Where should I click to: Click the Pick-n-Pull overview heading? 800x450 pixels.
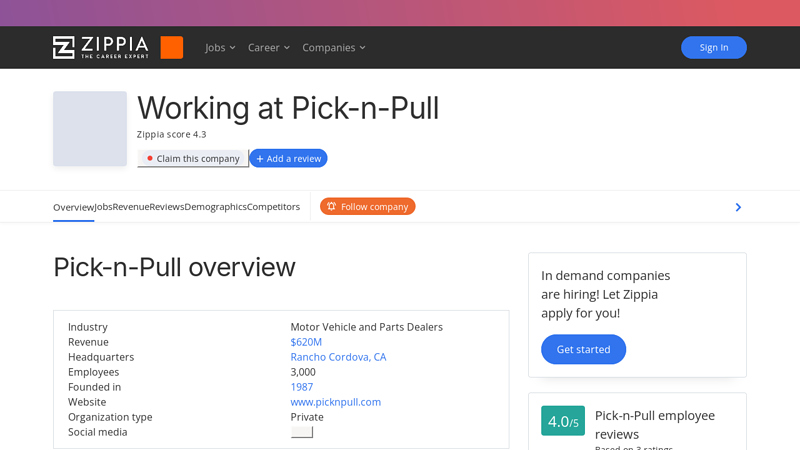(x=174, y=267)
